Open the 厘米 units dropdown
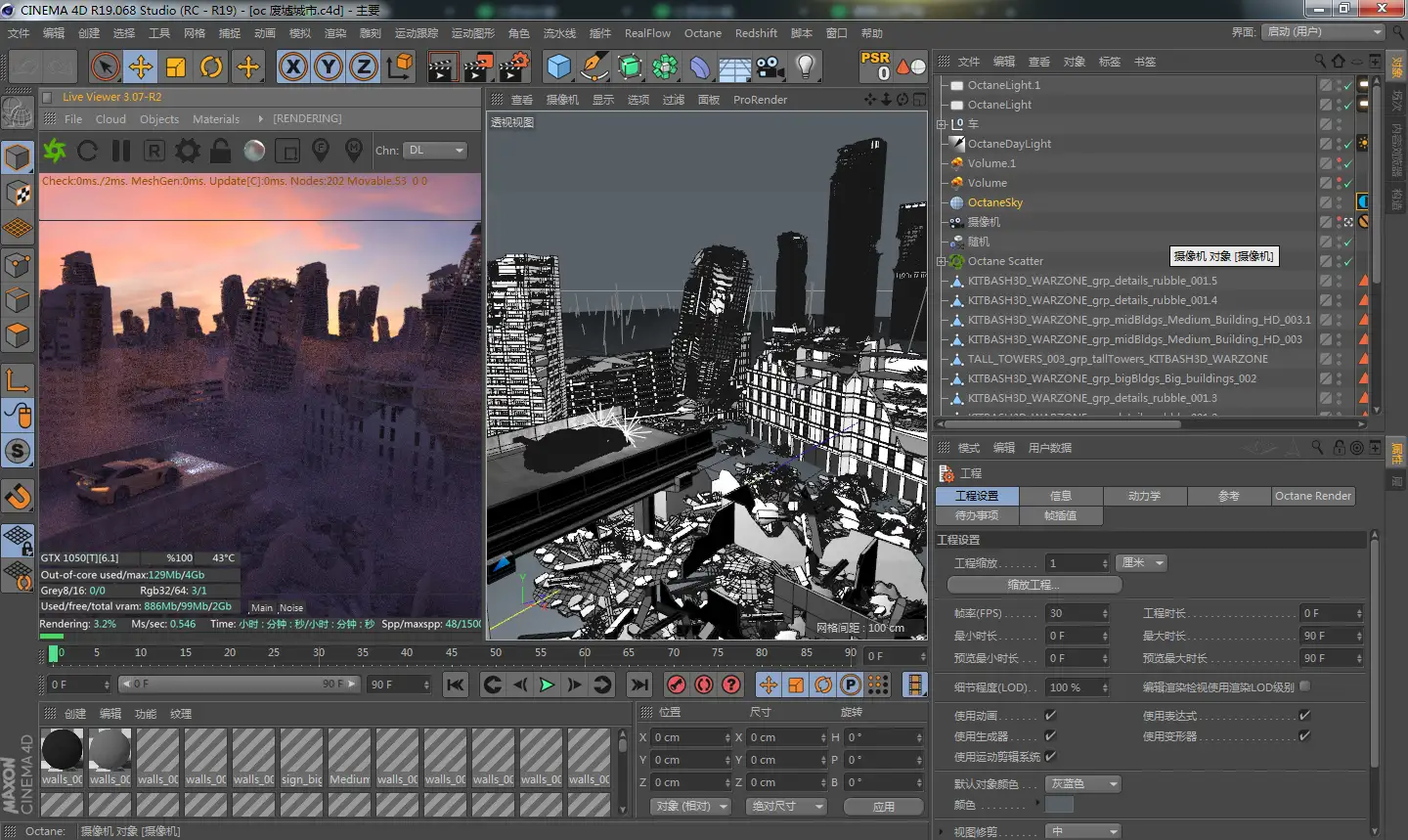 point(1142,563)
